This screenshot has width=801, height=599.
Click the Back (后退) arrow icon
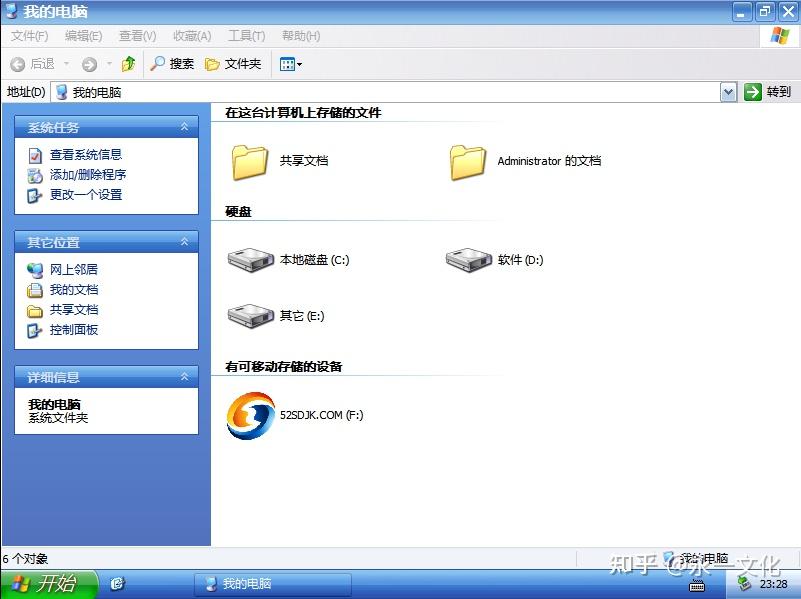[x=17, y=64]
